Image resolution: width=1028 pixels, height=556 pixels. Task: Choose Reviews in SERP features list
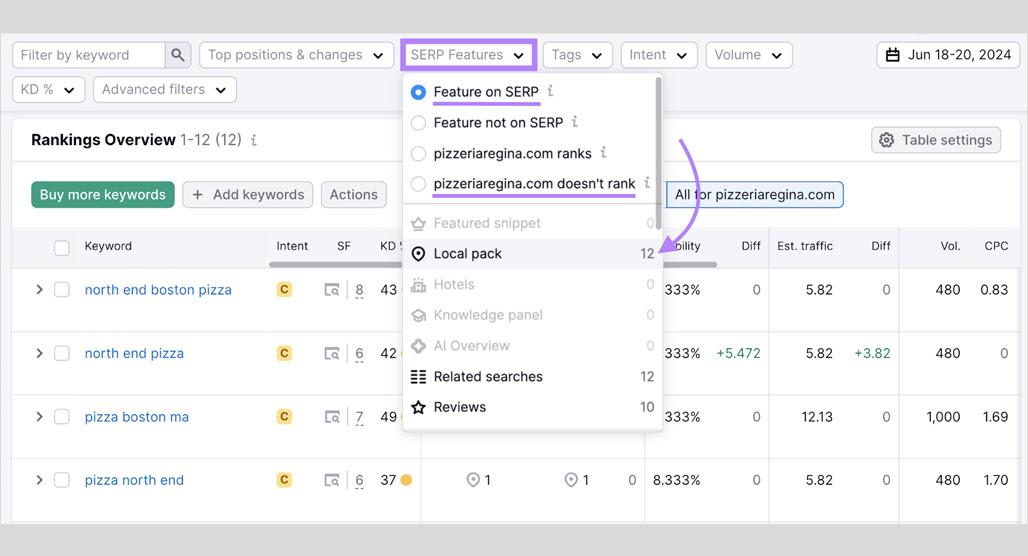(x=532, y=407)
